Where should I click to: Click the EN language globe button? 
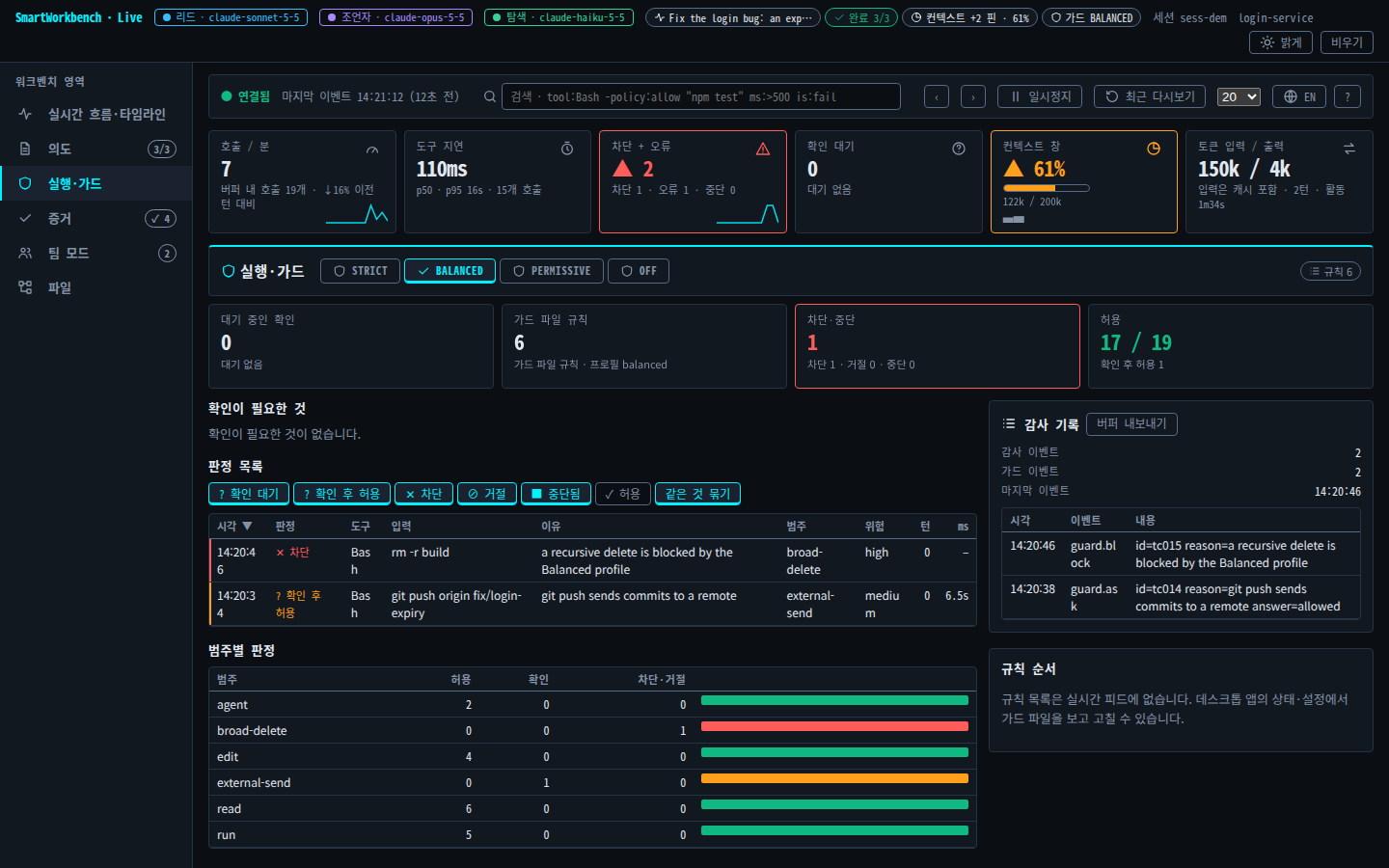click(x=1299, y=96)
